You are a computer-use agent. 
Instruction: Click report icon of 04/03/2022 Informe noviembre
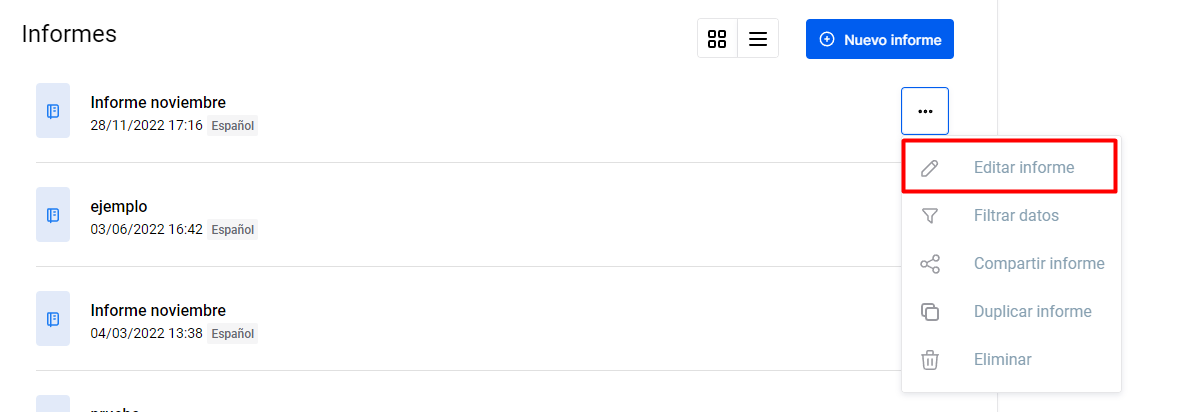click(x=53, y=319)
